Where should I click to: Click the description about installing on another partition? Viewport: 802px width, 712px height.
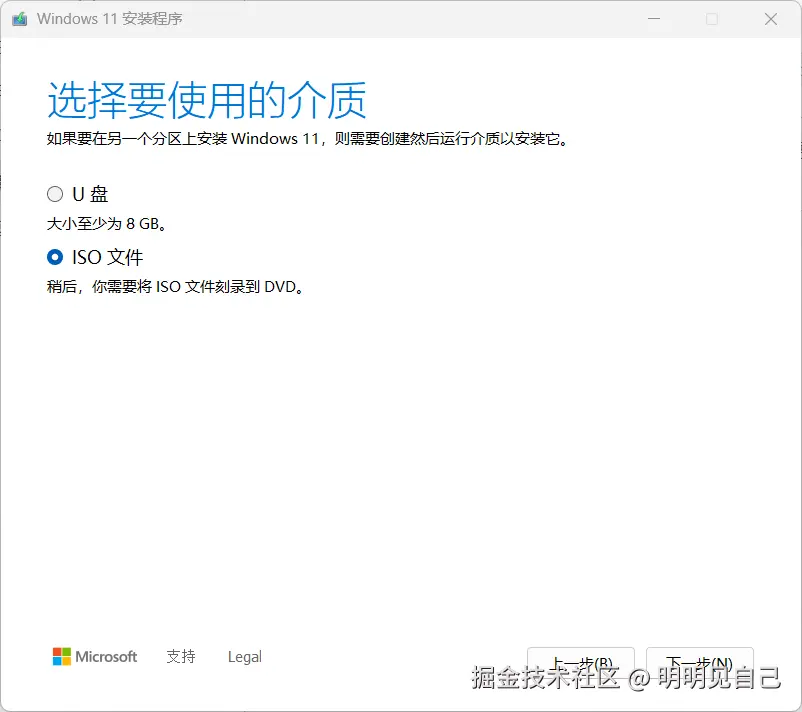pos(307,139)
